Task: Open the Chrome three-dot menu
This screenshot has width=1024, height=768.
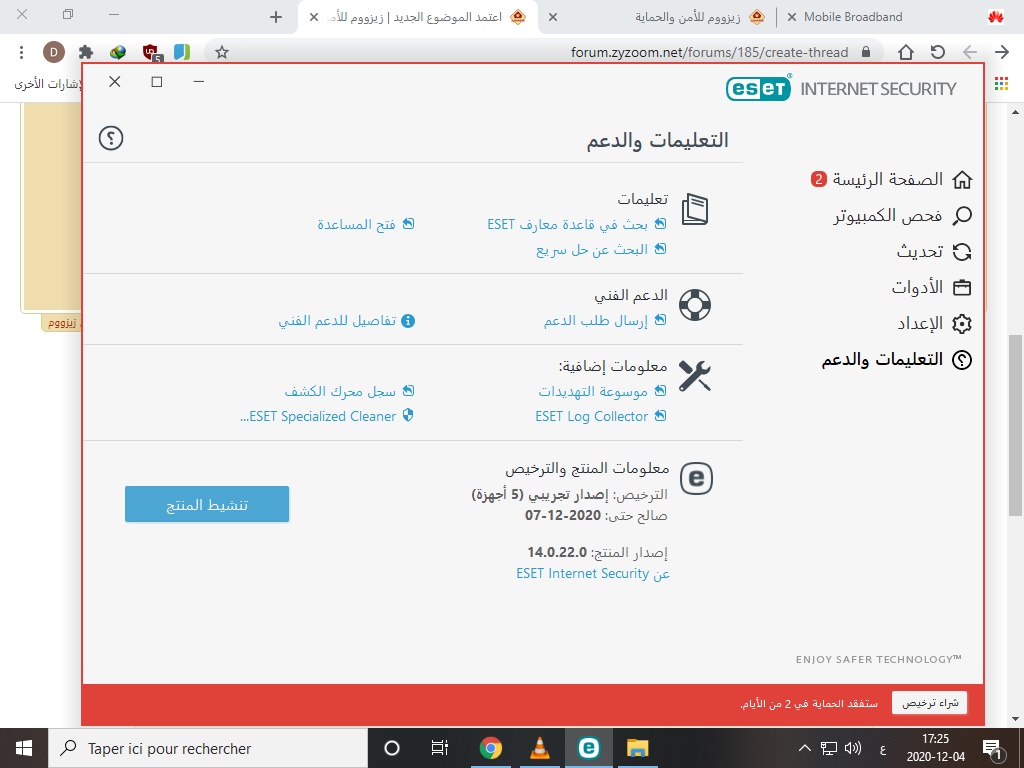Action: (22, 52)
